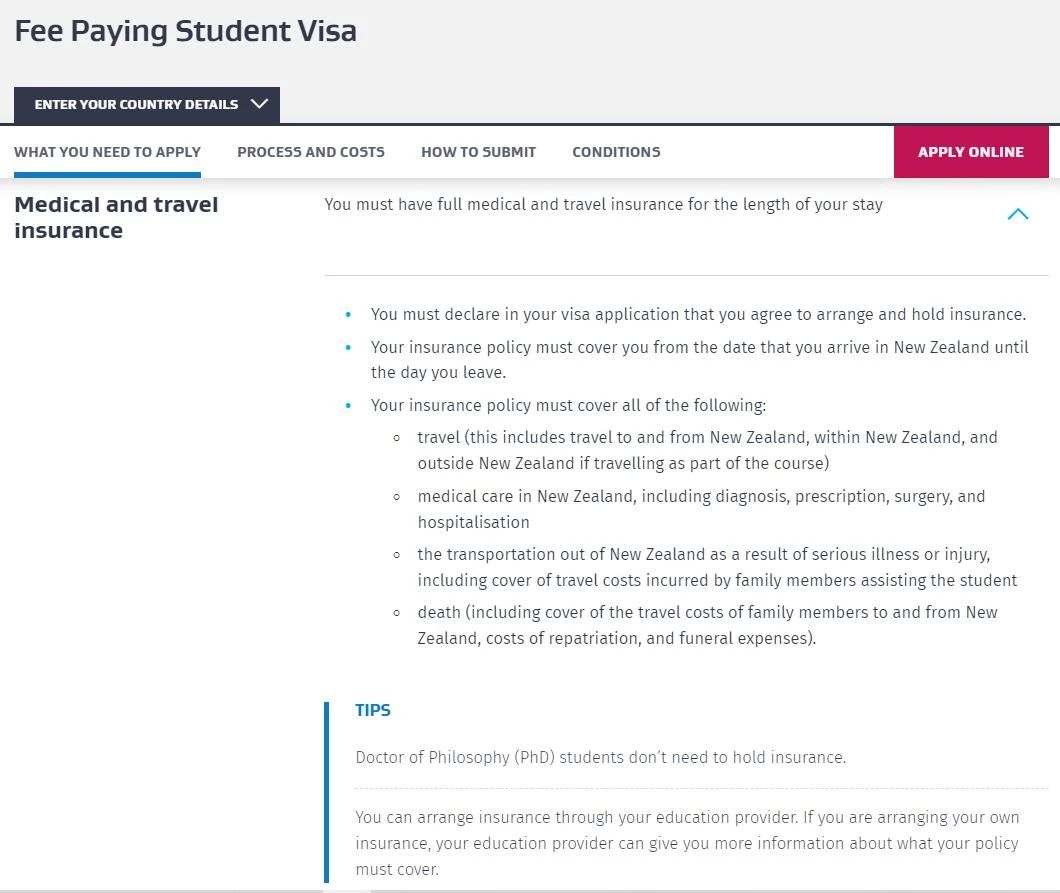Click the education provider insurance tip paragraph
This screenshot has height=893, width=1060.
point(687,843)
